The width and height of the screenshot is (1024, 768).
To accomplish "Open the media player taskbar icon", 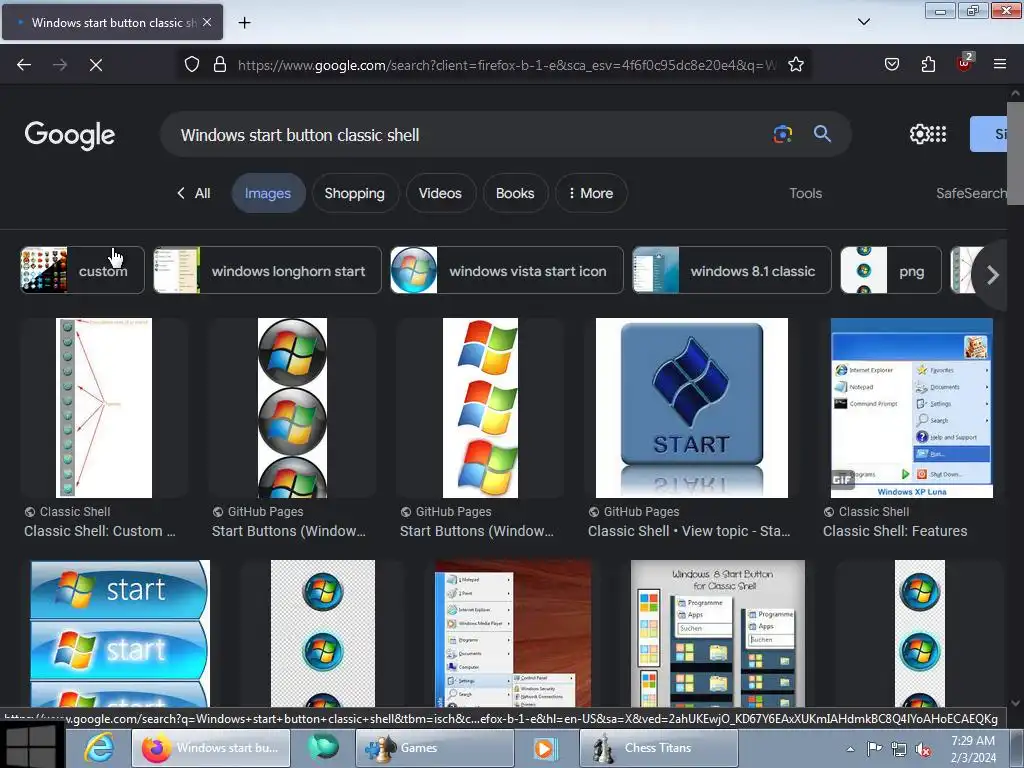I will 545,748.
